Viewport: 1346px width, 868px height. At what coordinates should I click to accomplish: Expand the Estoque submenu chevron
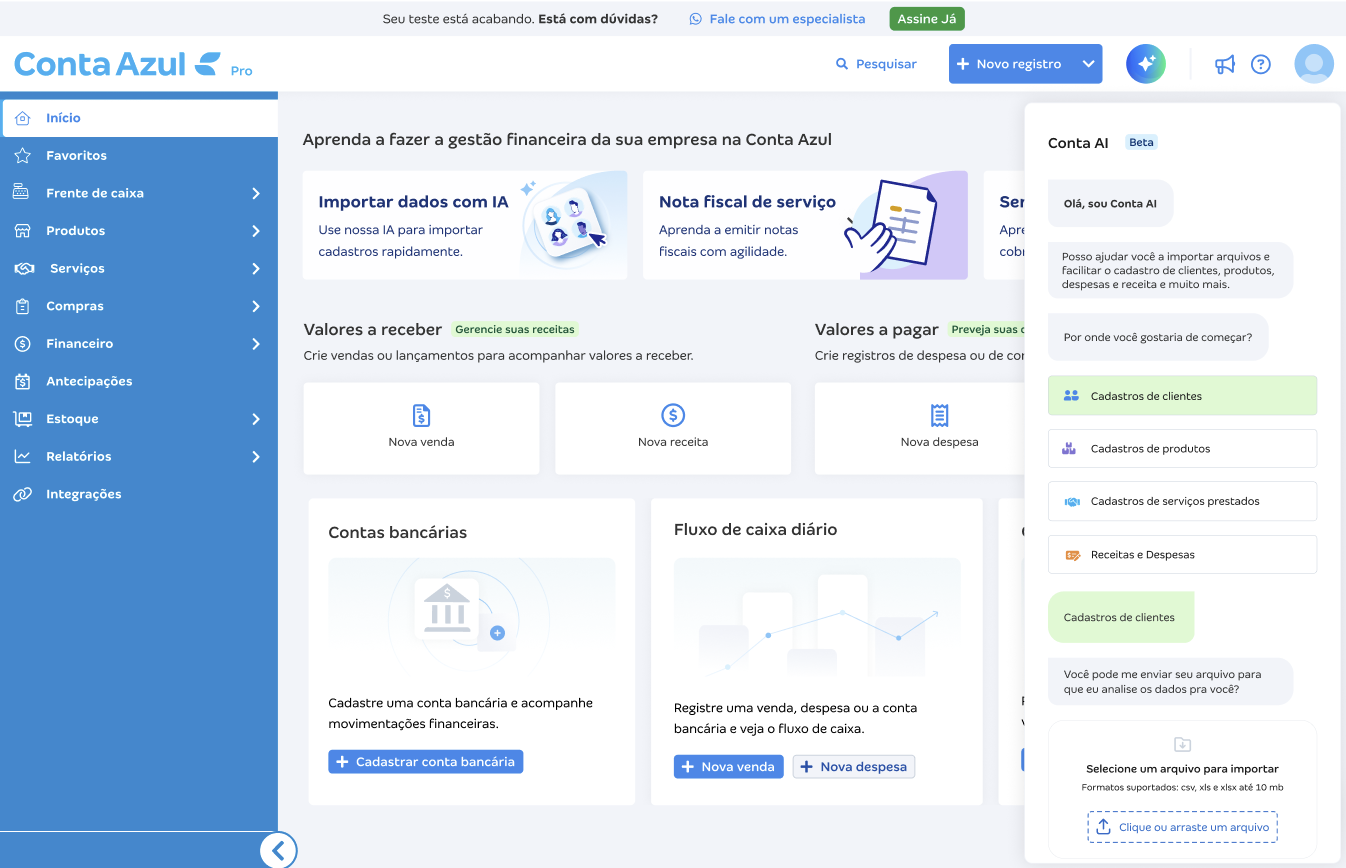tap(256, 419)
